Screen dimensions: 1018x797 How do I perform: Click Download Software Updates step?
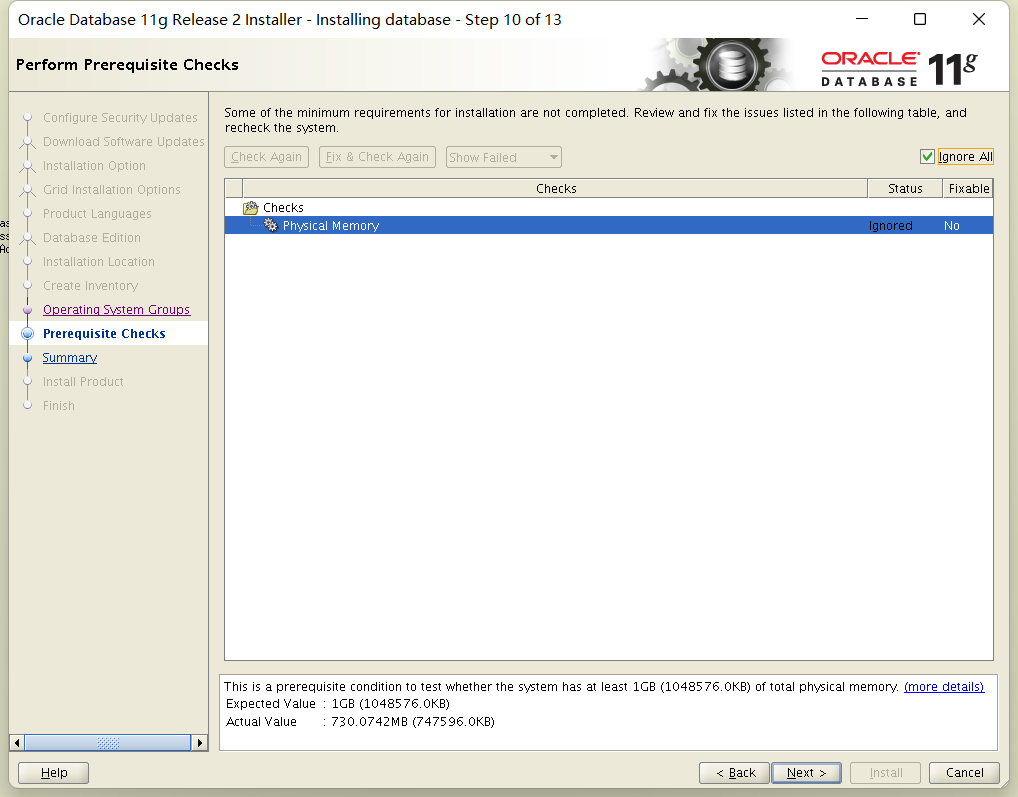(x=123, y=141)
